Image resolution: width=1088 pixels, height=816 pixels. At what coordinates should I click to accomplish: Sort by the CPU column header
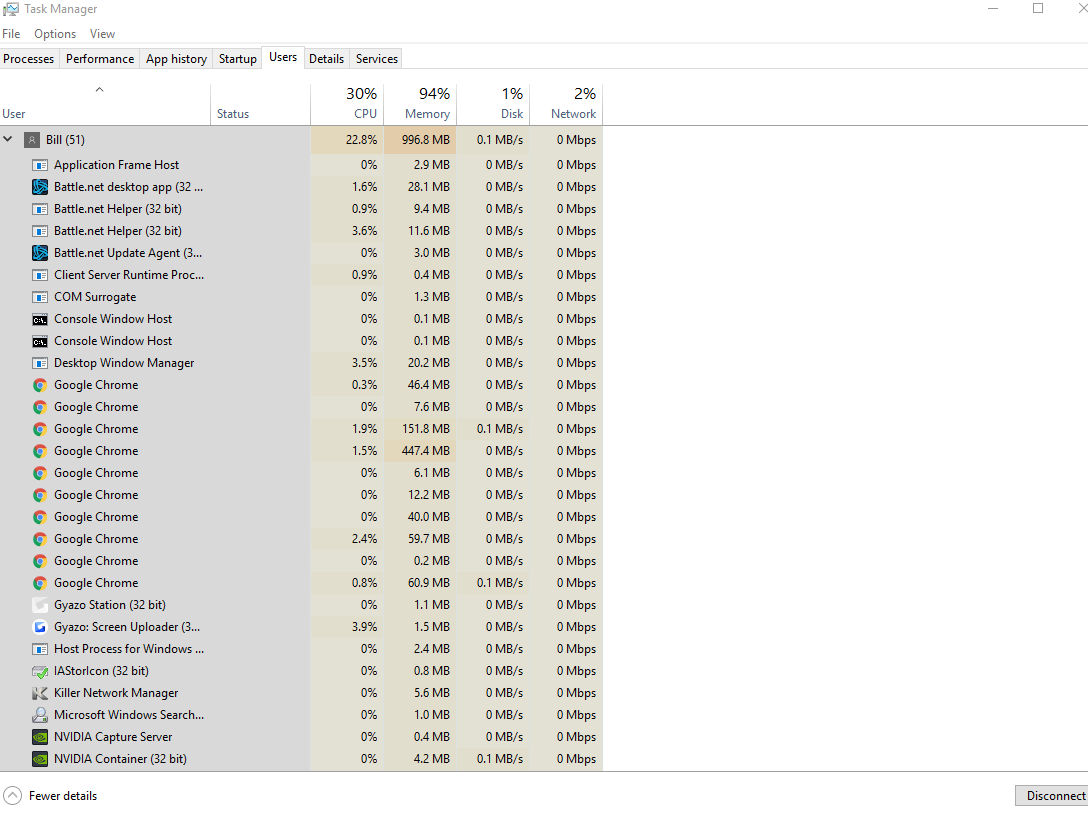(347, 104)
